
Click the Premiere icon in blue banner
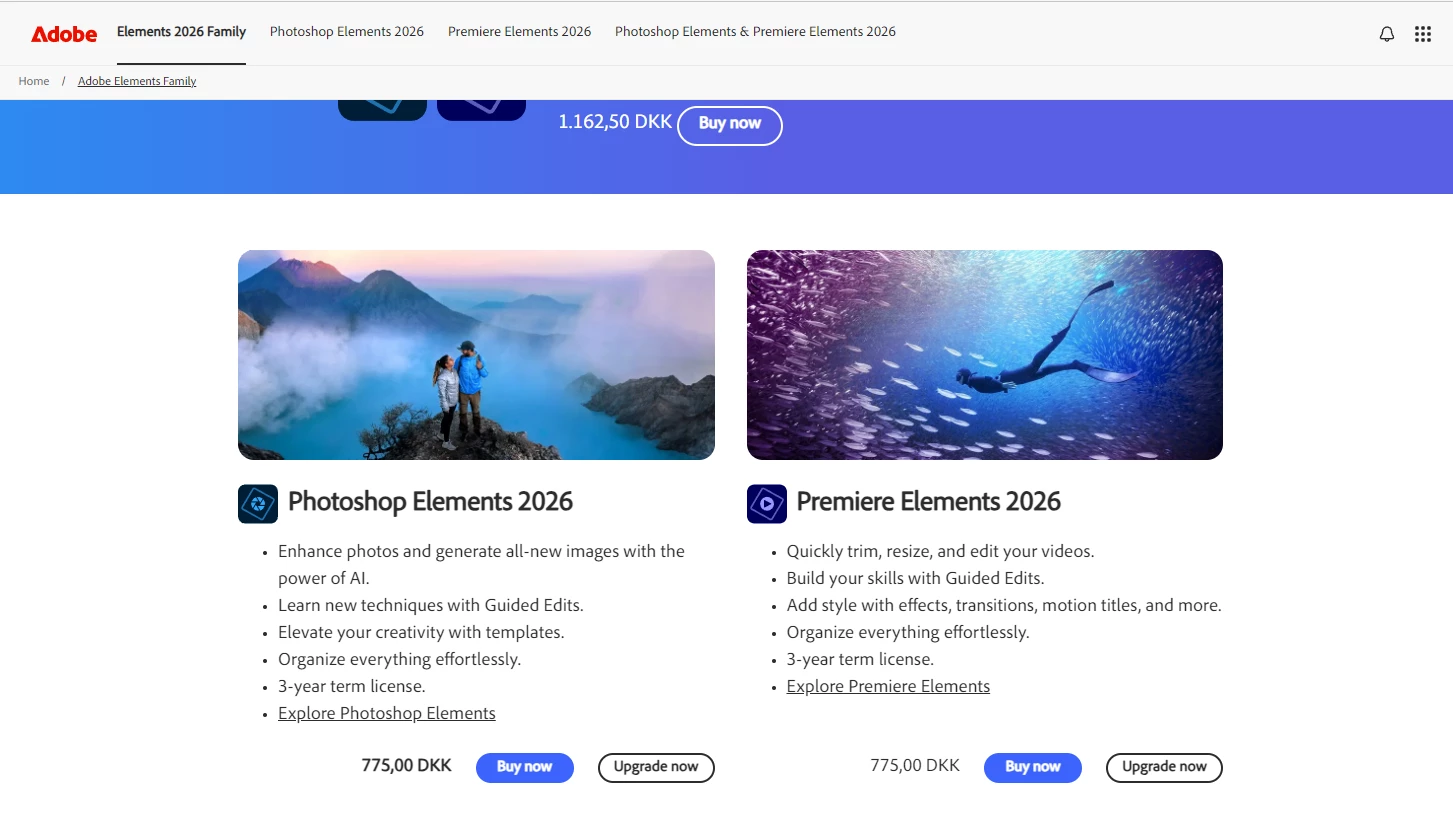(x=481, y=109)
